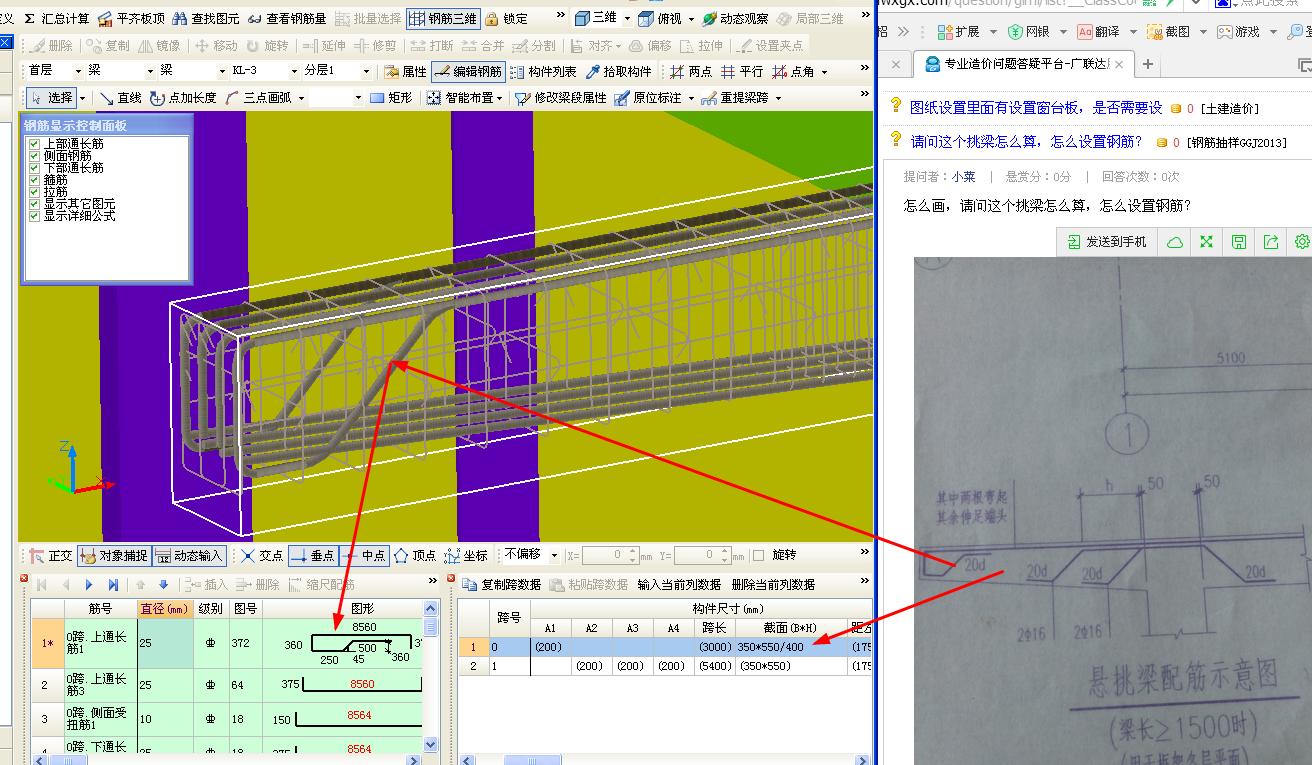This screenshot has width=1312, height=765.
Task: Open 属性 properties panel
Action: (x=404, y=72)
